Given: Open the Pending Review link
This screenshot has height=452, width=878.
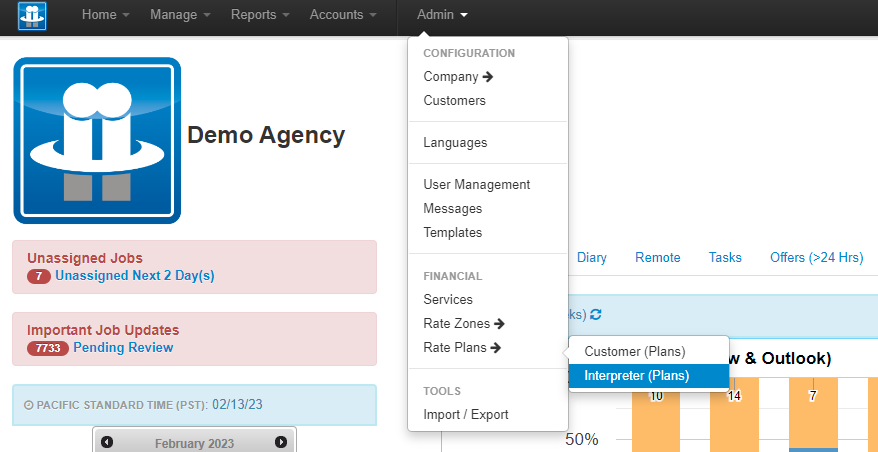Looking at the screenshot, I should click(123, 347).
